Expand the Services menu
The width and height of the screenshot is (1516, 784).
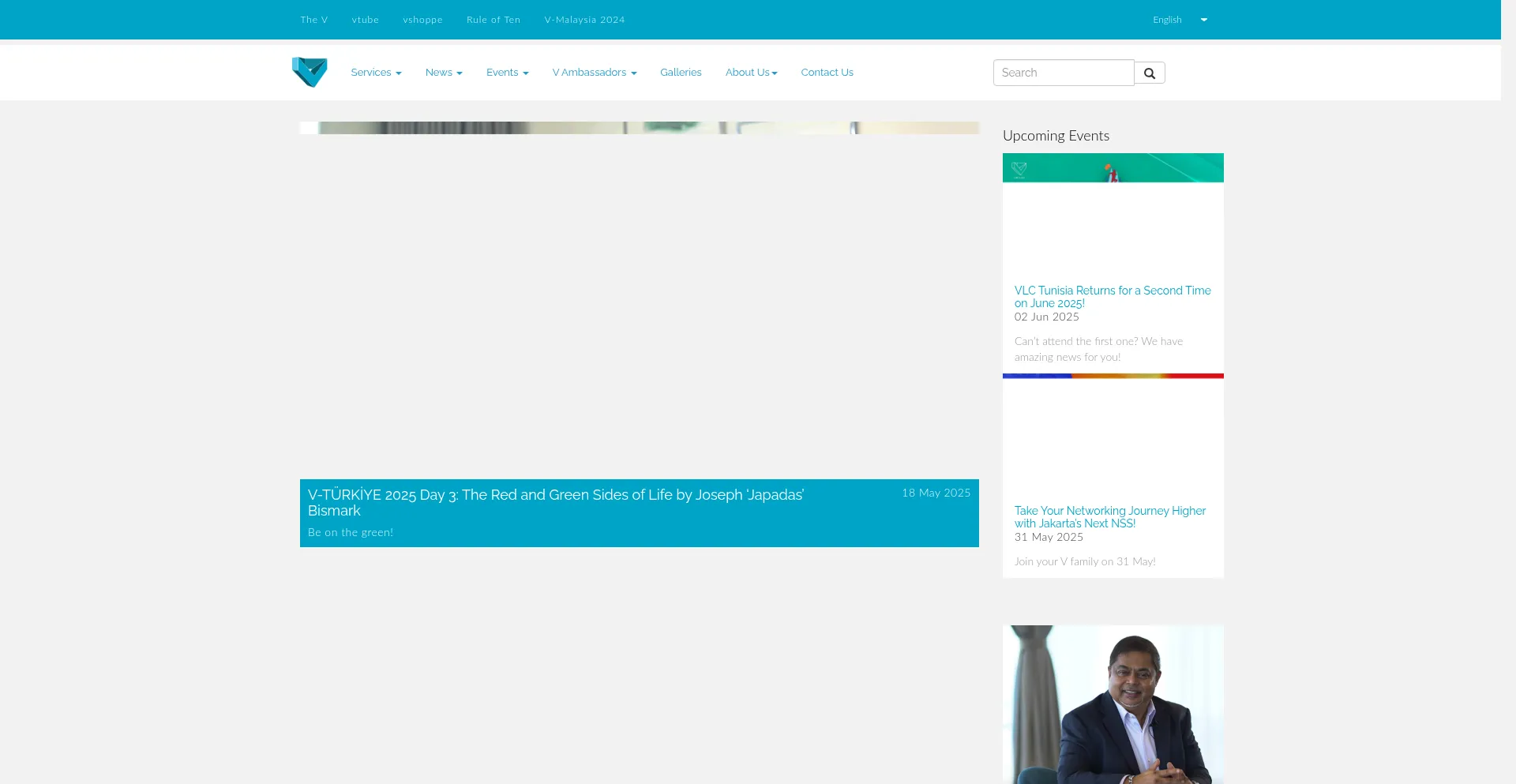point(376,73)
